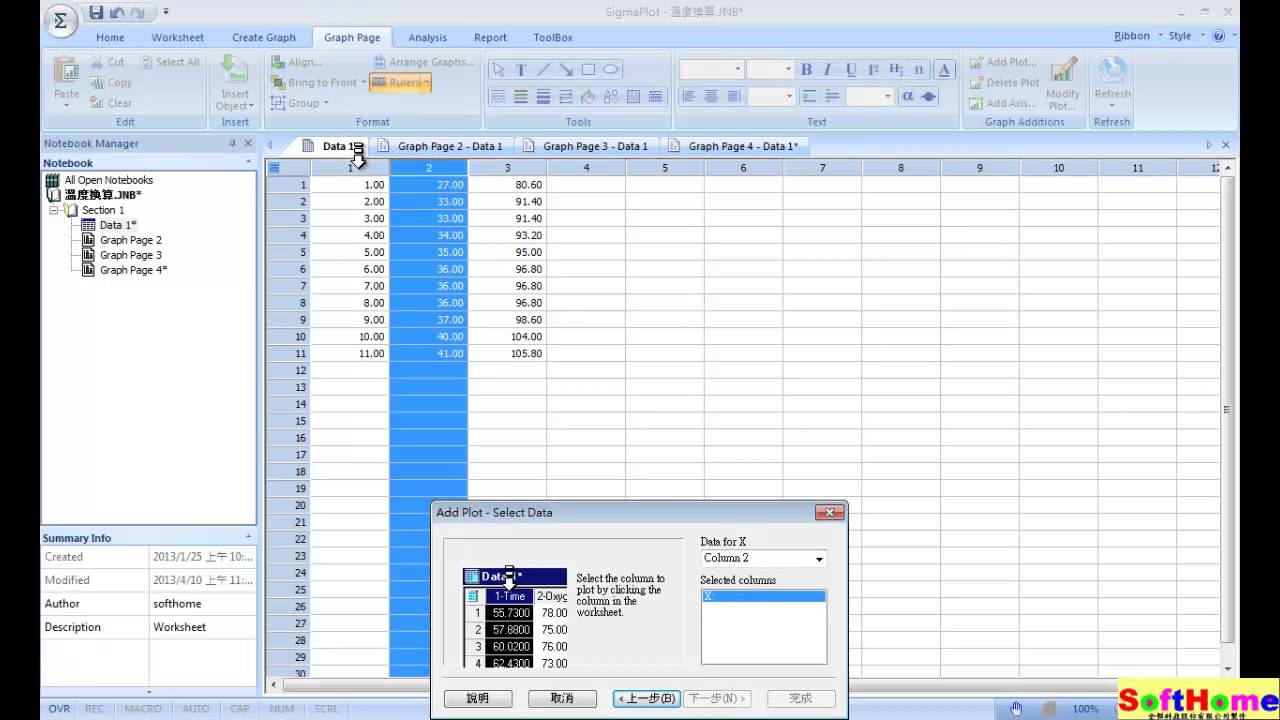The width and height of the screenshot is (1280, 720).
Task: Click the Greek alpha symbol icon
Action: [x=907, y=96]
